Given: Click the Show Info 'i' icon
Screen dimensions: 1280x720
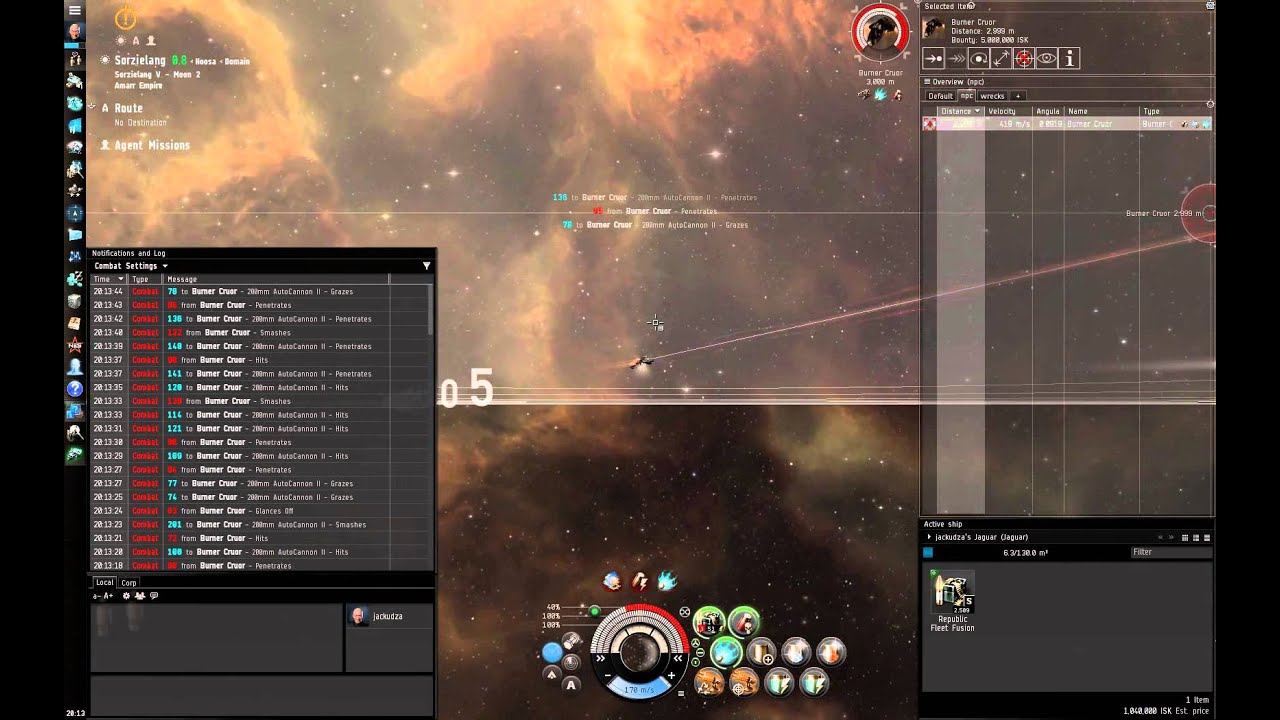Looking at the screenshot, I should [x=1070, y=59].
